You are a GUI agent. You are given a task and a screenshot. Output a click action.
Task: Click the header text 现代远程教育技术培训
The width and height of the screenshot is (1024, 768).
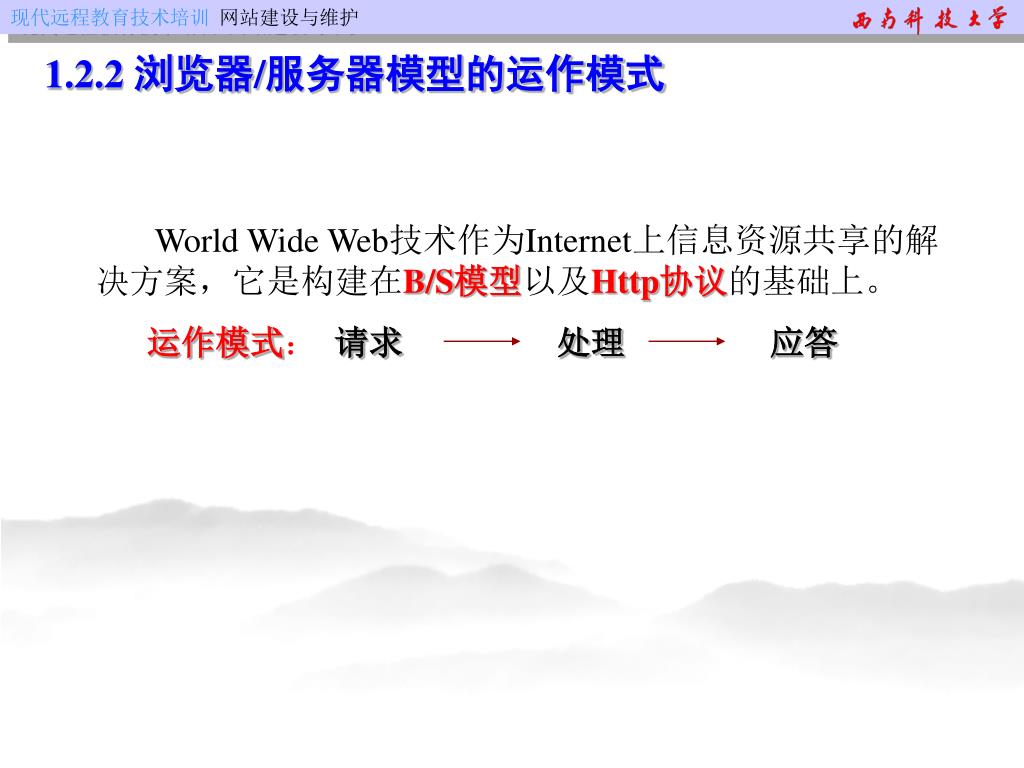click(x=110, y=18)
